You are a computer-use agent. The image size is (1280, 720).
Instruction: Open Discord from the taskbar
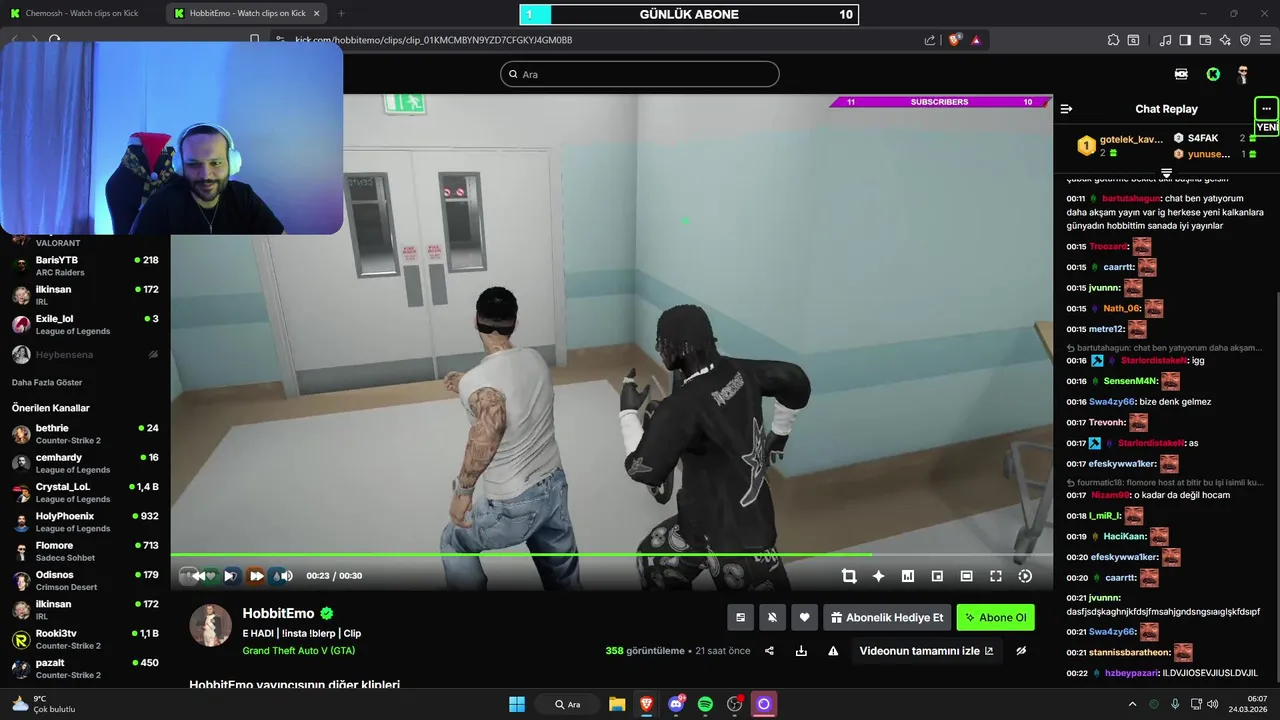[676, 704]
